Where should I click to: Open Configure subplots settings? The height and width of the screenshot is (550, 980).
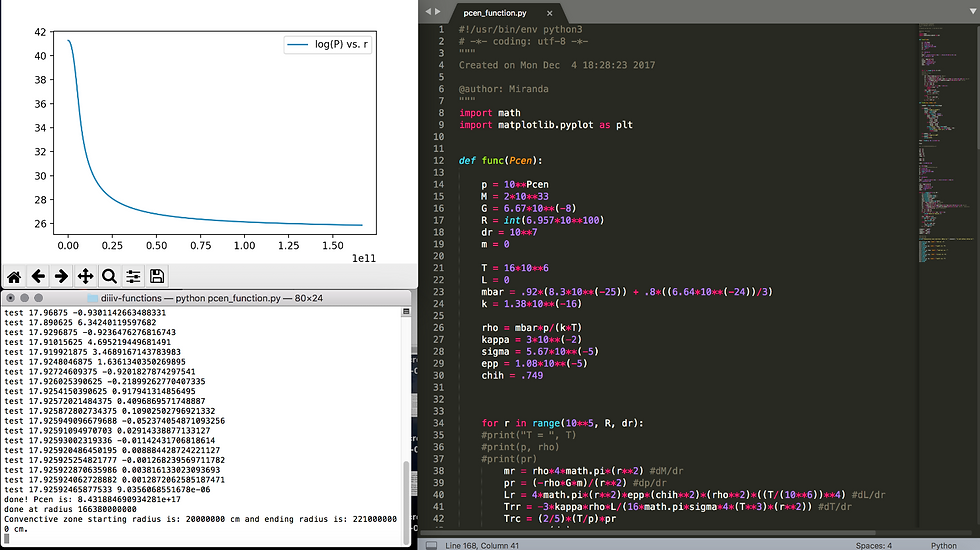133,276
